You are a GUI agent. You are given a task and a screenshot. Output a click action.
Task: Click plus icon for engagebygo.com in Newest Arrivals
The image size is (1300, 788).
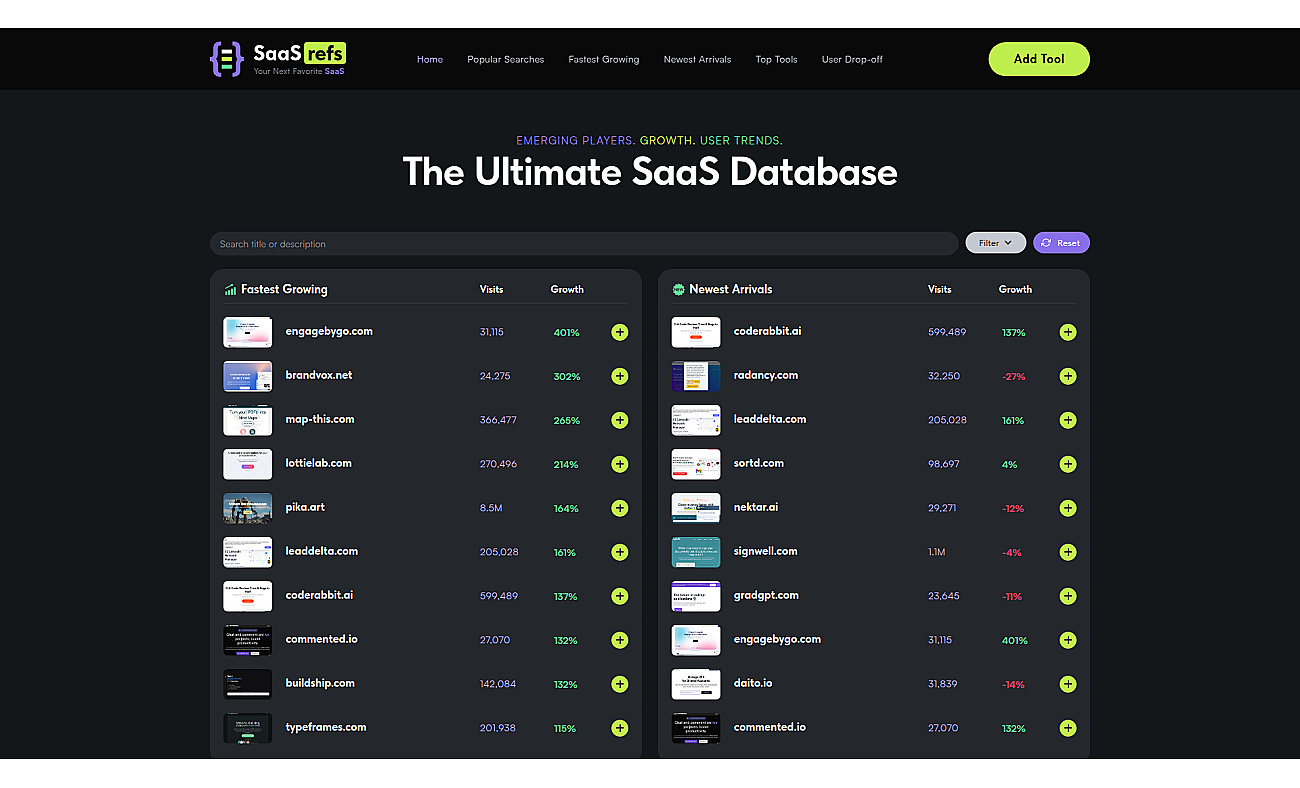(1068, 640)
